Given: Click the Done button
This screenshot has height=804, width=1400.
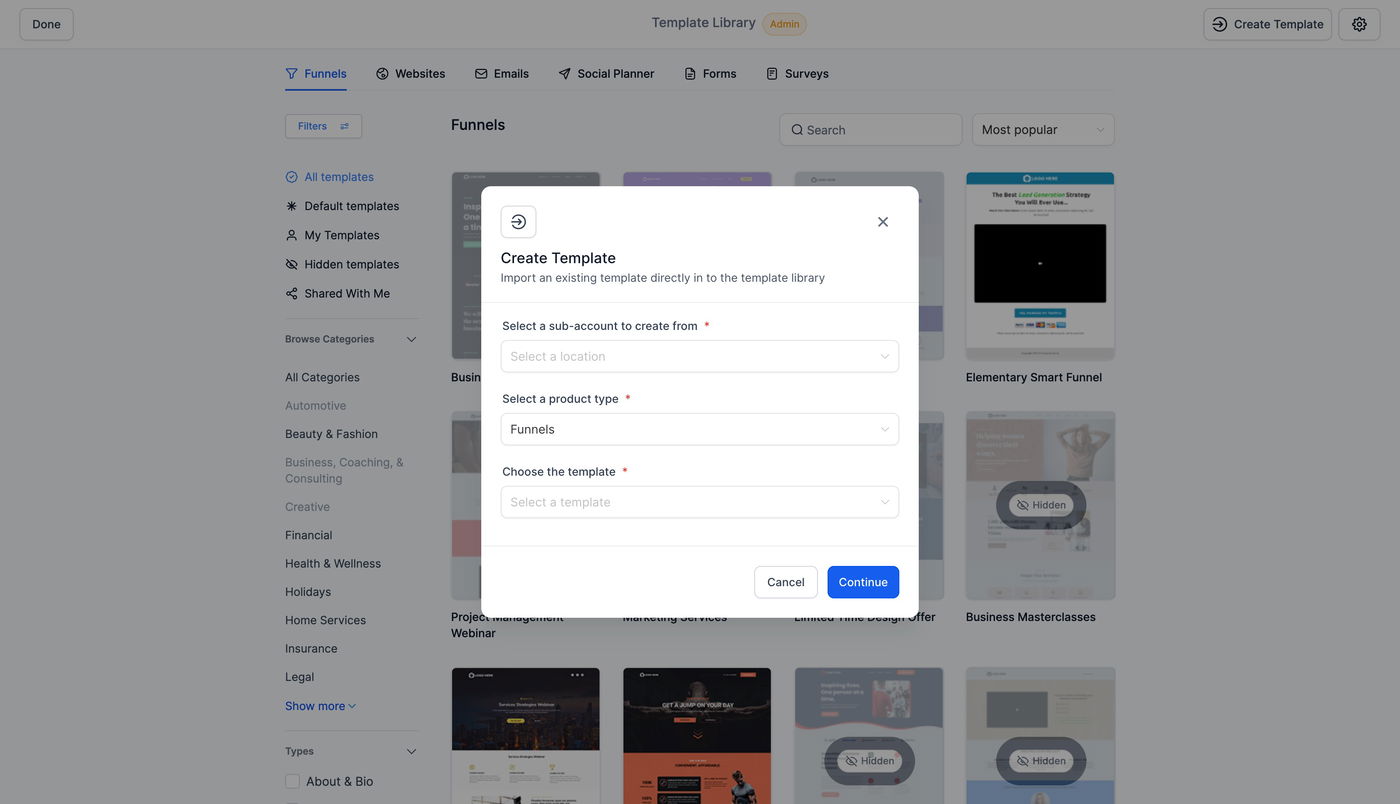Looking at the screenshot, I should (46, 24).
